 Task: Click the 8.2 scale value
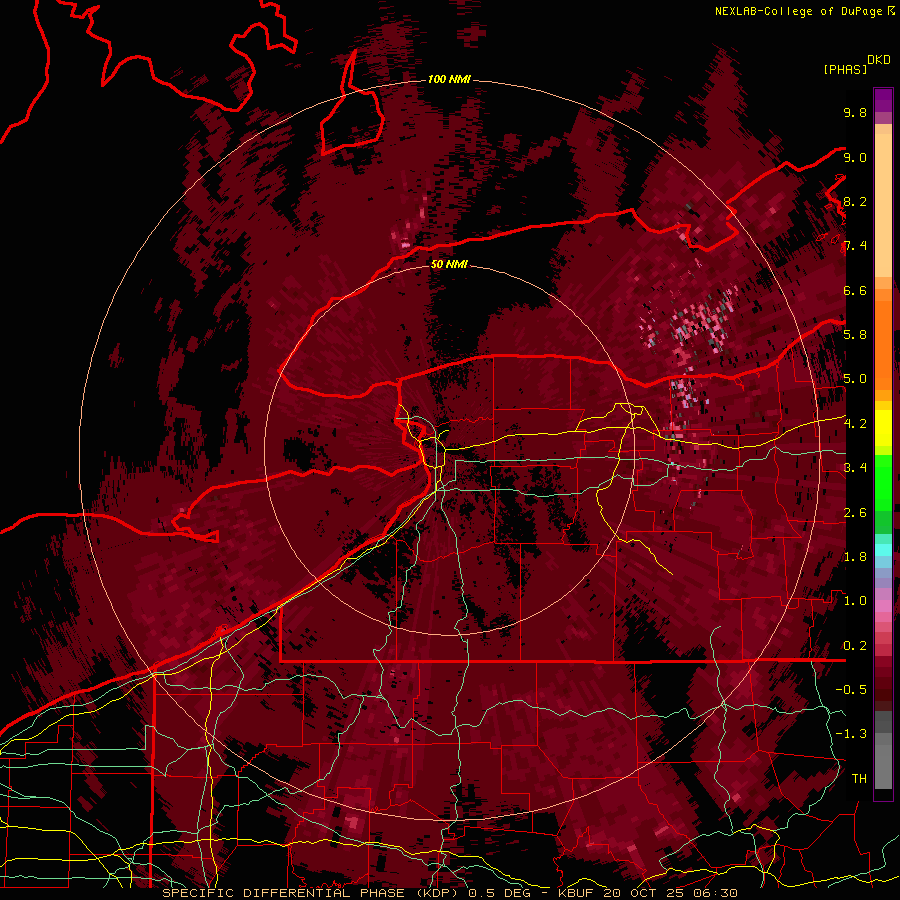click(x=855, y=201)
